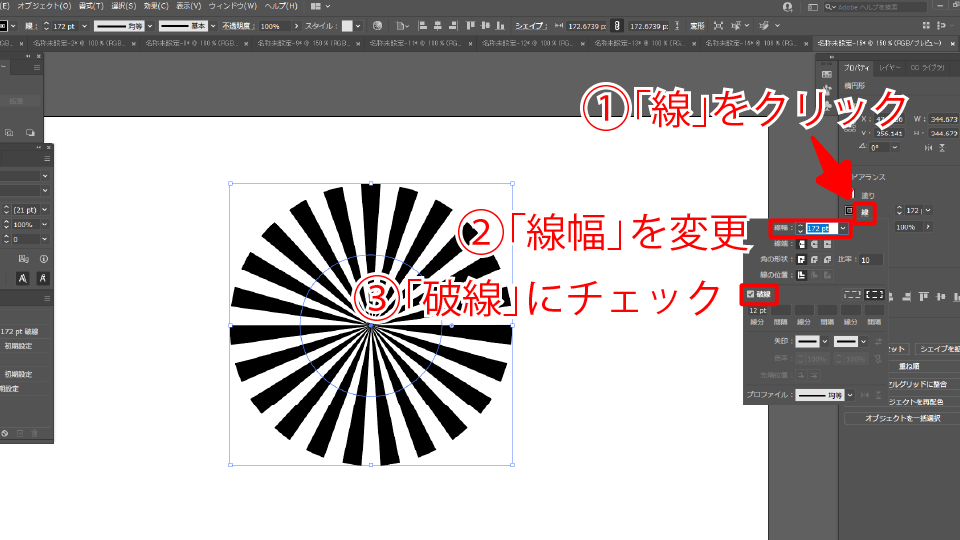
Task: Open the 書式(T) menu
Action: 91,6
